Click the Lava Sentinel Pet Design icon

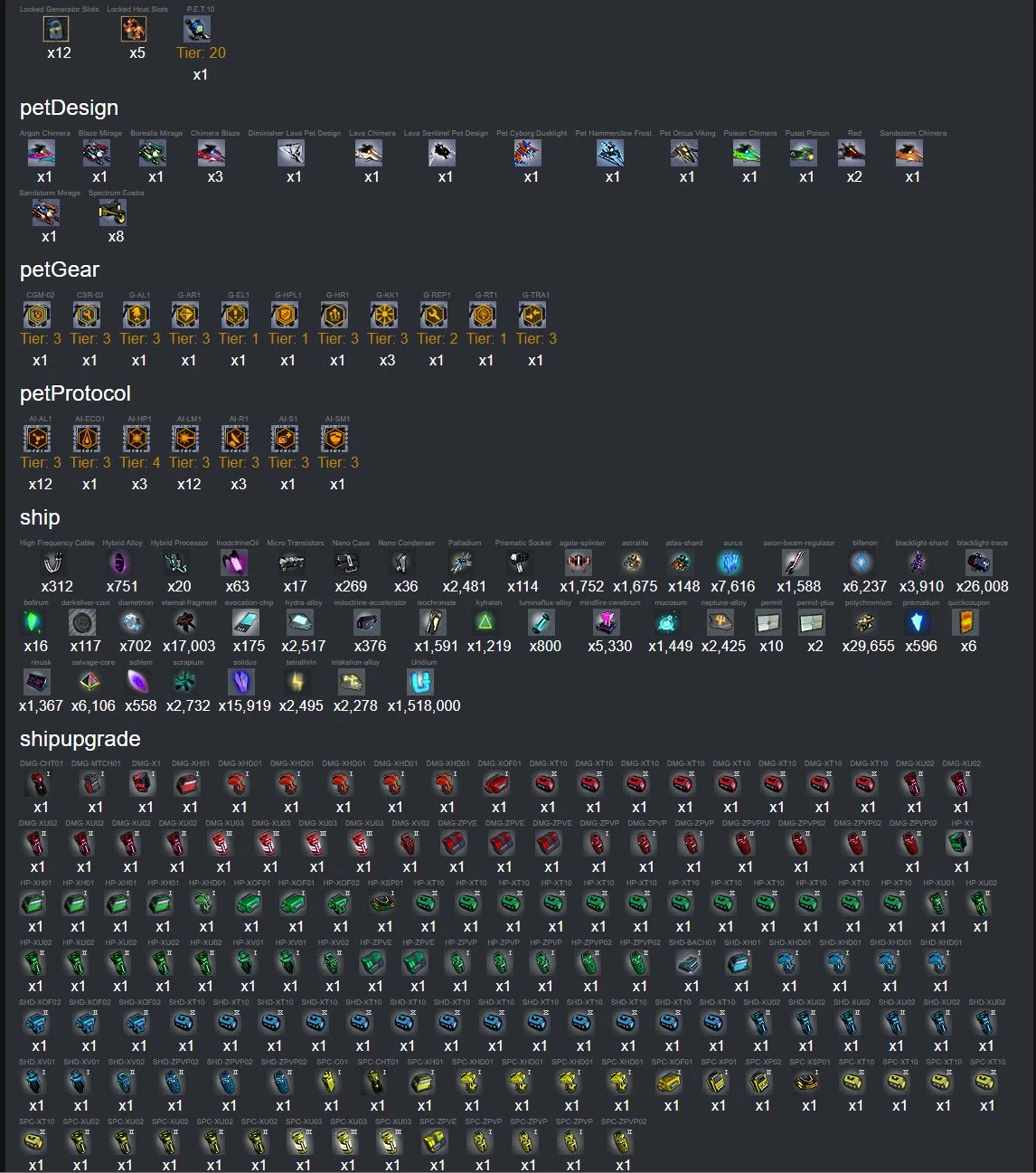(x=443, y=154)
